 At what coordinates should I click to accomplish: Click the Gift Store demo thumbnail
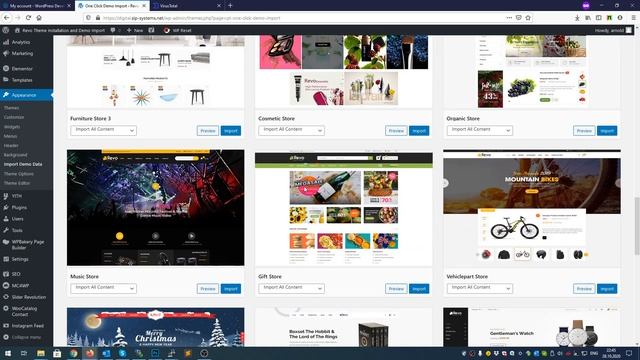(344, 208)
